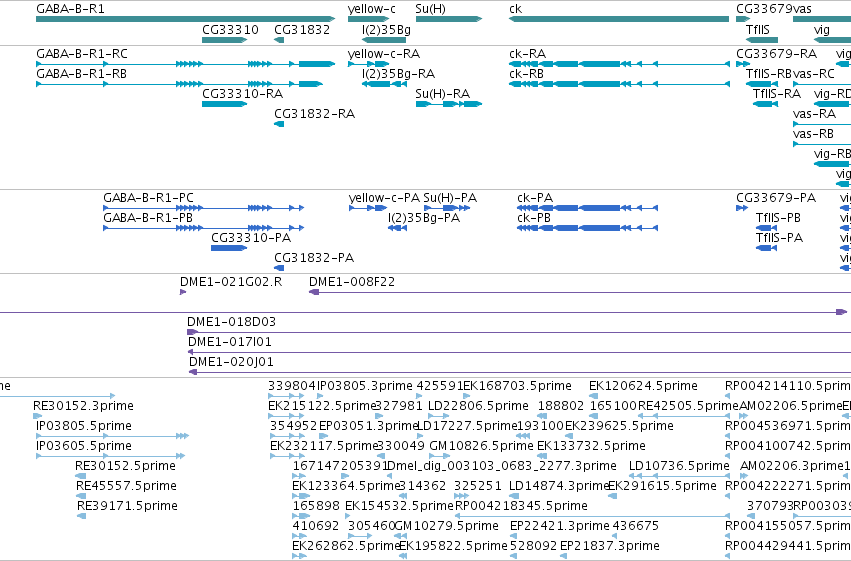
Task: Open the TfIIS-PA CDS label
Action: coord(779,238)
